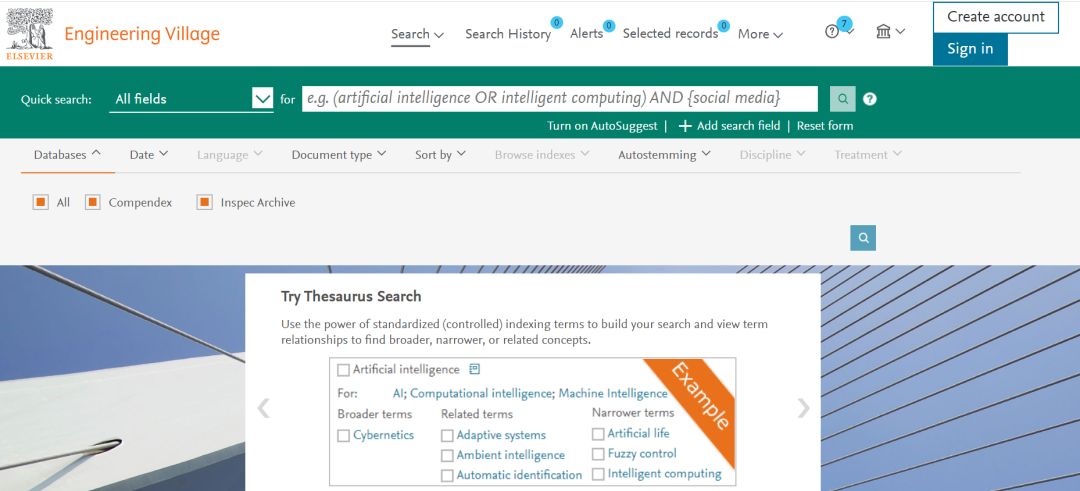This screenshot has height=491, width=1080.
Task: Toggle the Inspec Archive checkbox
Action: (204, 202)
